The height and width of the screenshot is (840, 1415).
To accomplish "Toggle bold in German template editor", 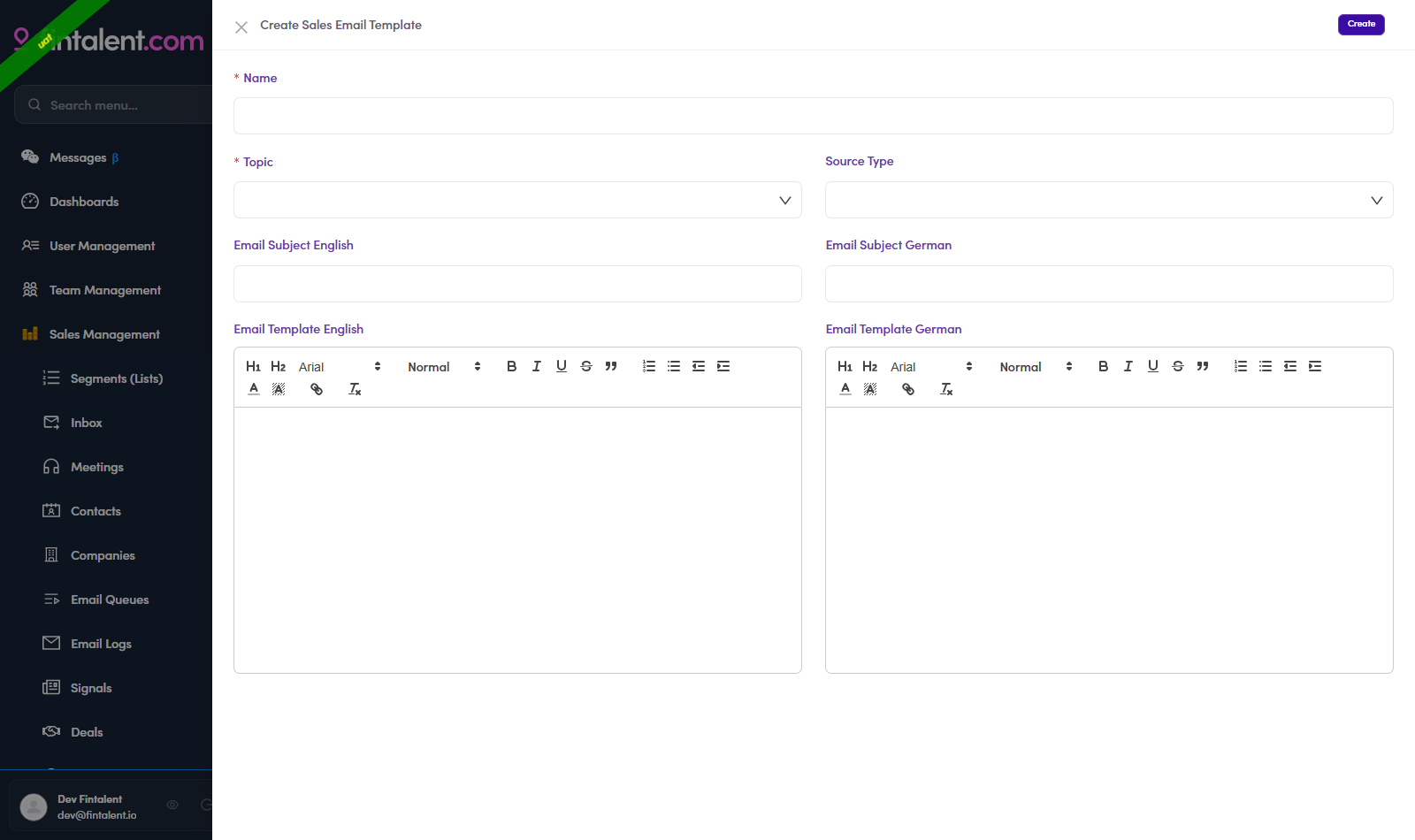I will 1103,366.
